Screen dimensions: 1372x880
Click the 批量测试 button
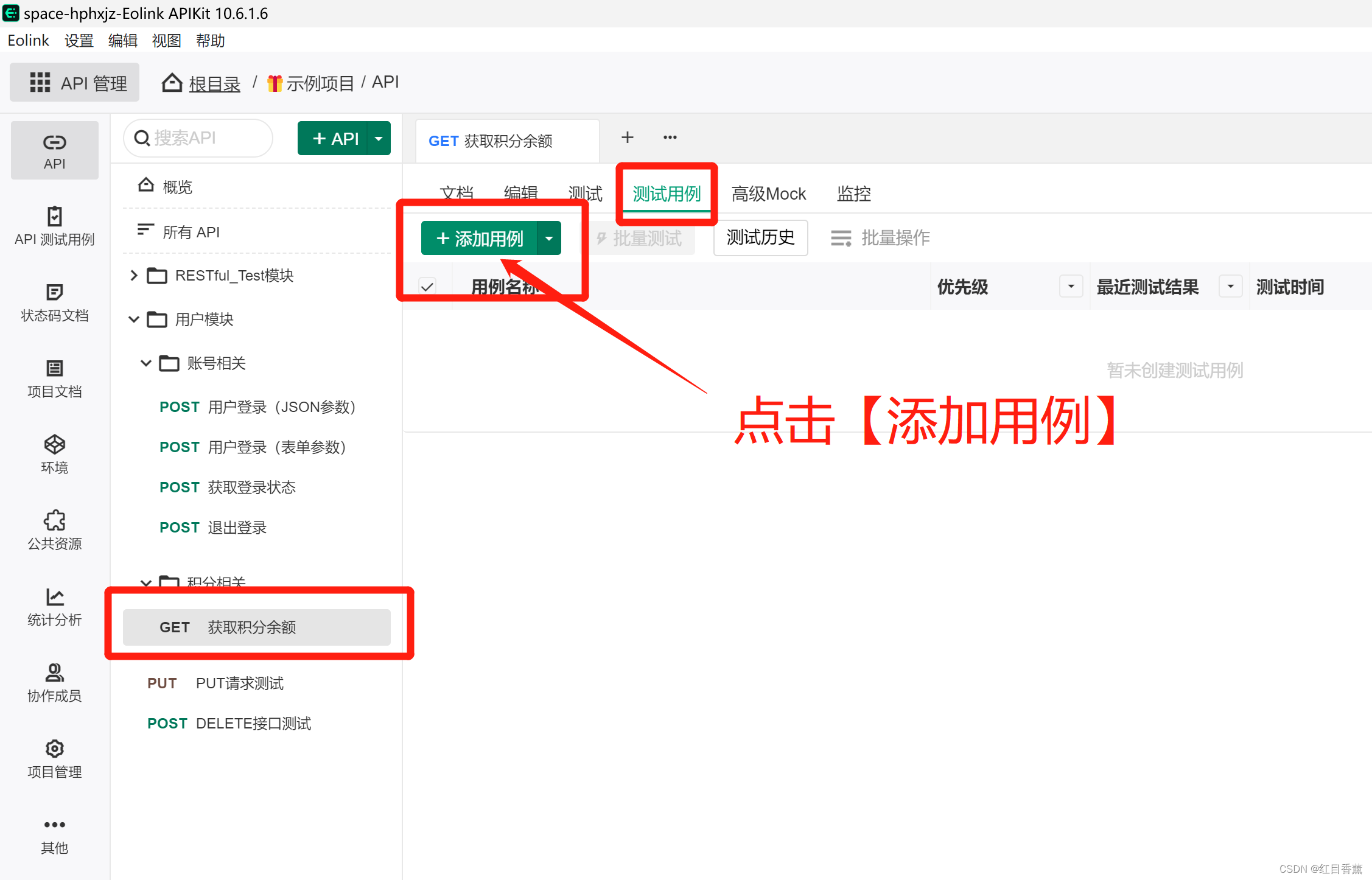point(639,238)
